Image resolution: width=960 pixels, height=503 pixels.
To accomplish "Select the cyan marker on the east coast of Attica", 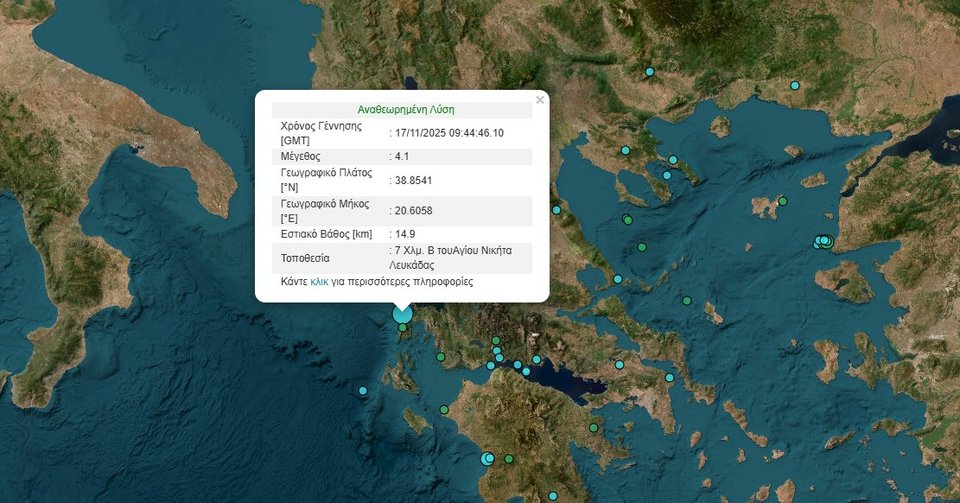I will [x=670, y=377].
